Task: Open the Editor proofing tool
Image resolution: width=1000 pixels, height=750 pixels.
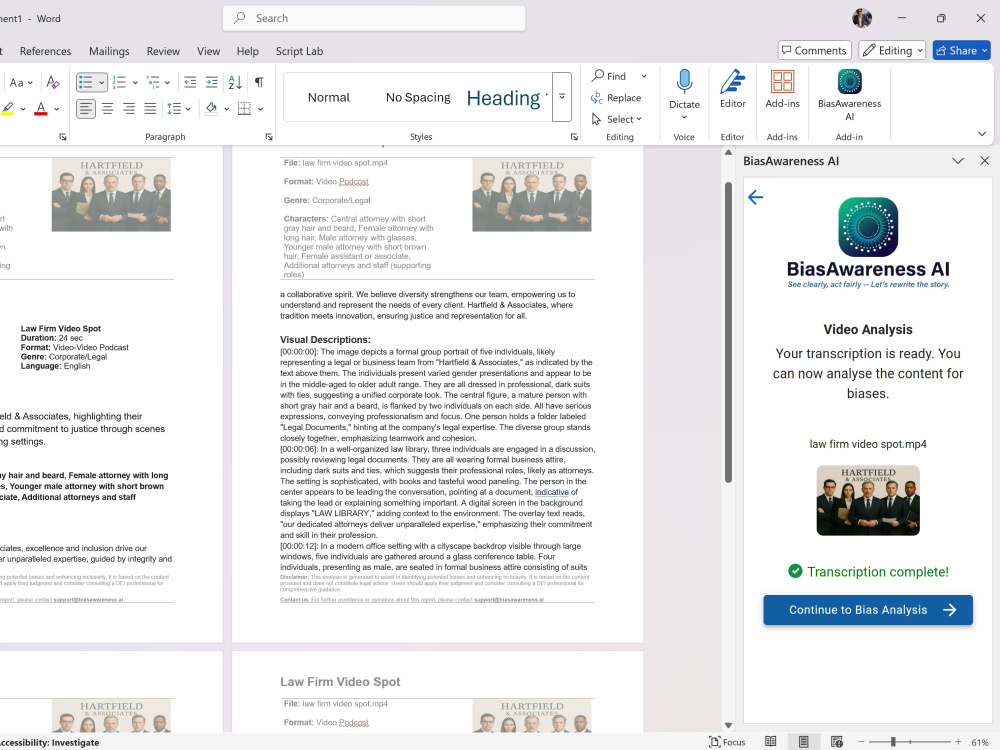Action: (733, 89)
